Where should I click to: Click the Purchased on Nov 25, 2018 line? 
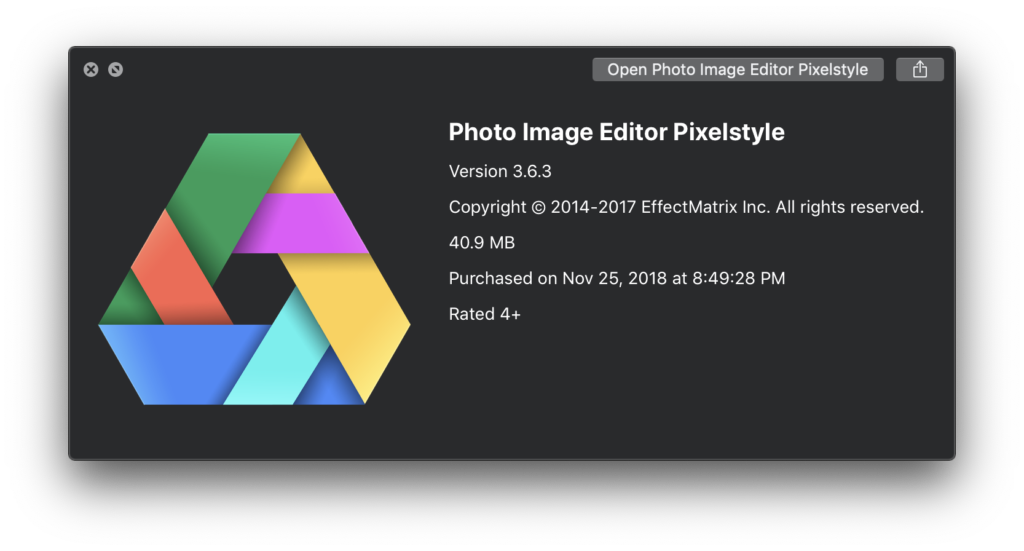616,279
